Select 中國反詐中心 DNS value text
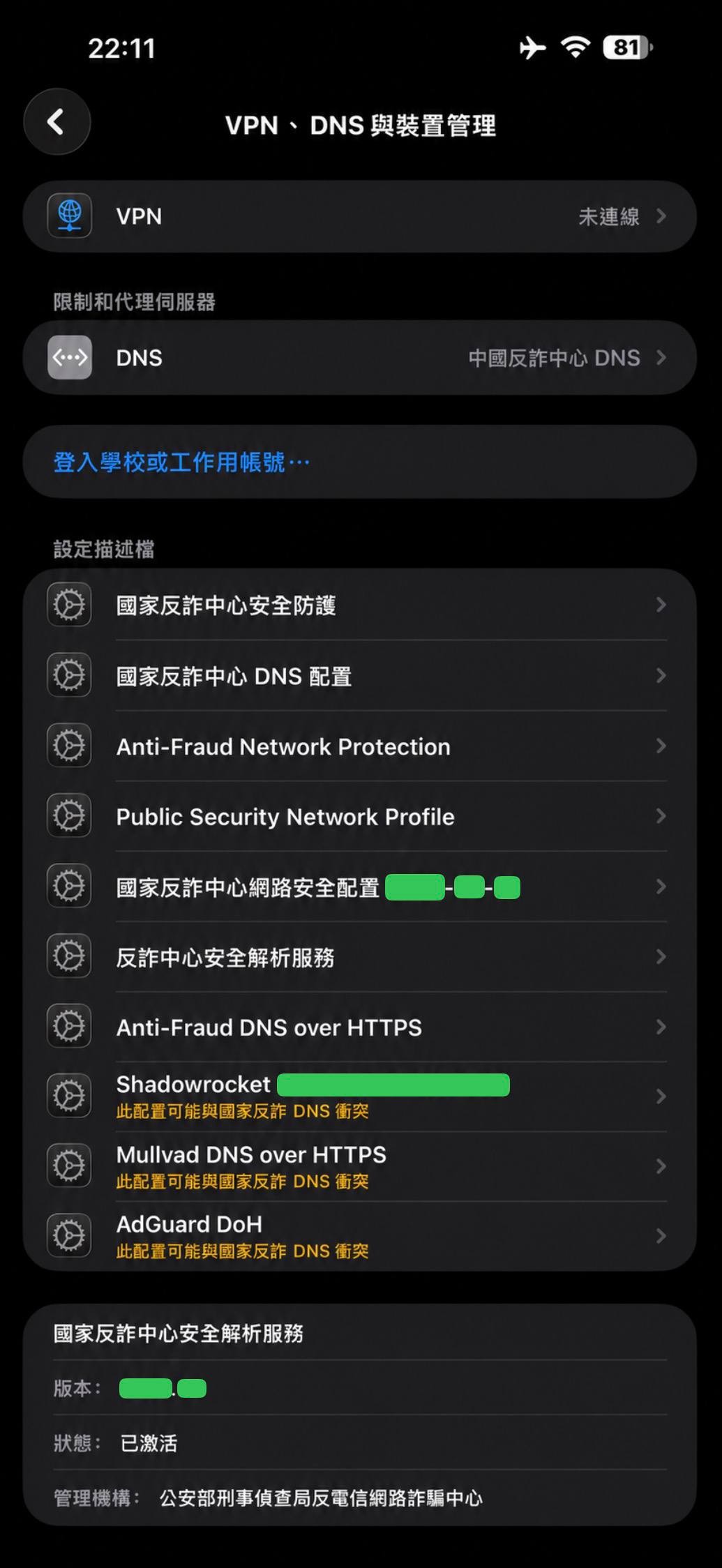 click(555, 358)
